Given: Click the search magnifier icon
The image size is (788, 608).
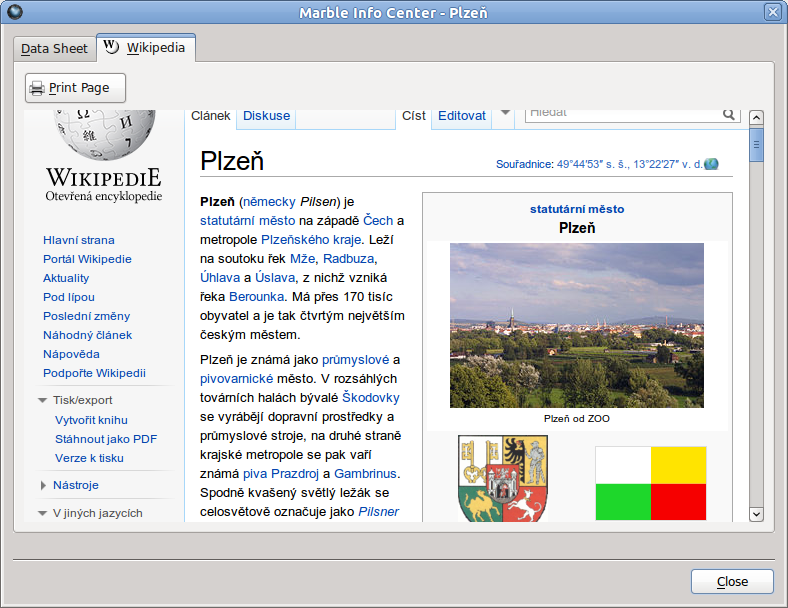Looking at the screenshot, I should (x=729, y=115).
